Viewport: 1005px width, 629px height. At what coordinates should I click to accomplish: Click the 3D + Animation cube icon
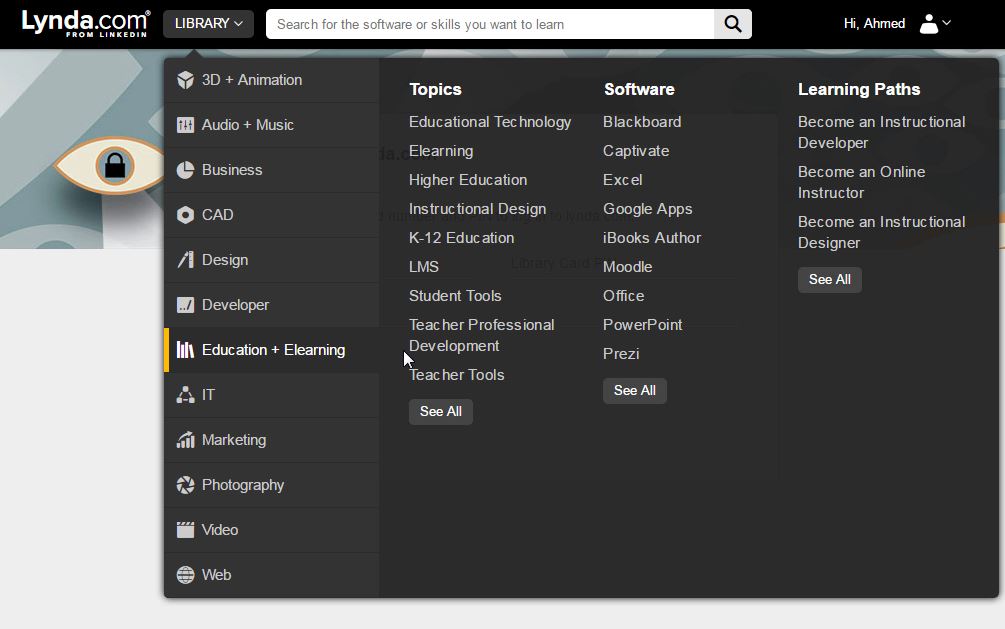coord(185,80)
